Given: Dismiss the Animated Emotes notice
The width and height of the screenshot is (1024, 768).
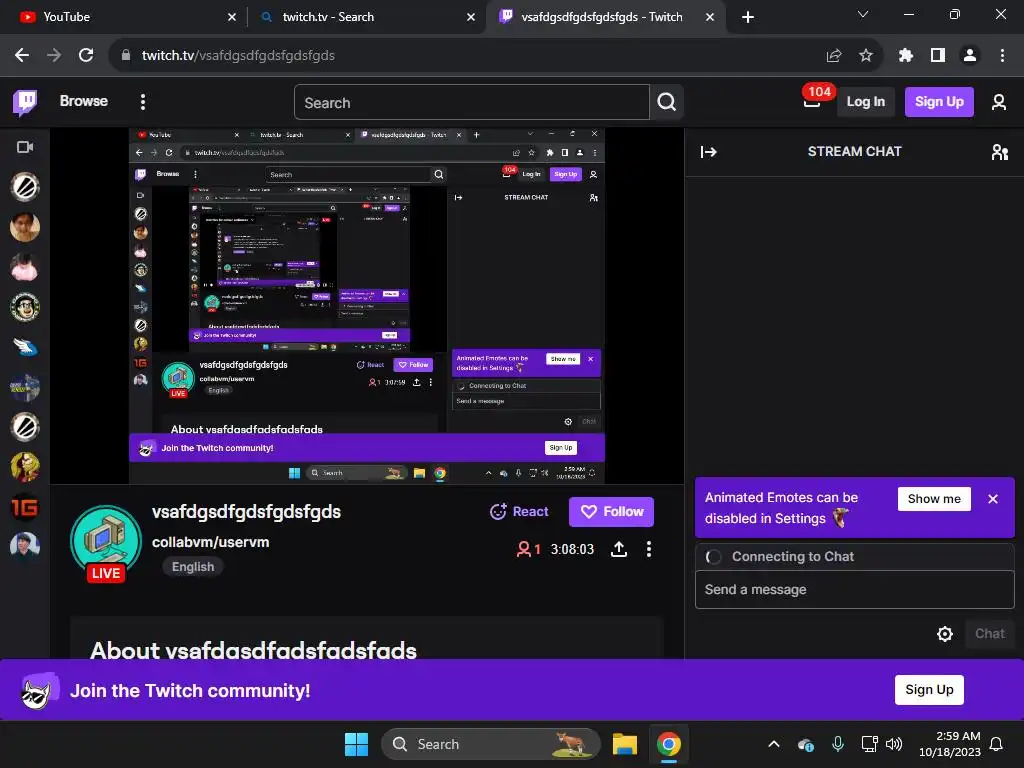Looking at the screenshot, I should 993,499.
